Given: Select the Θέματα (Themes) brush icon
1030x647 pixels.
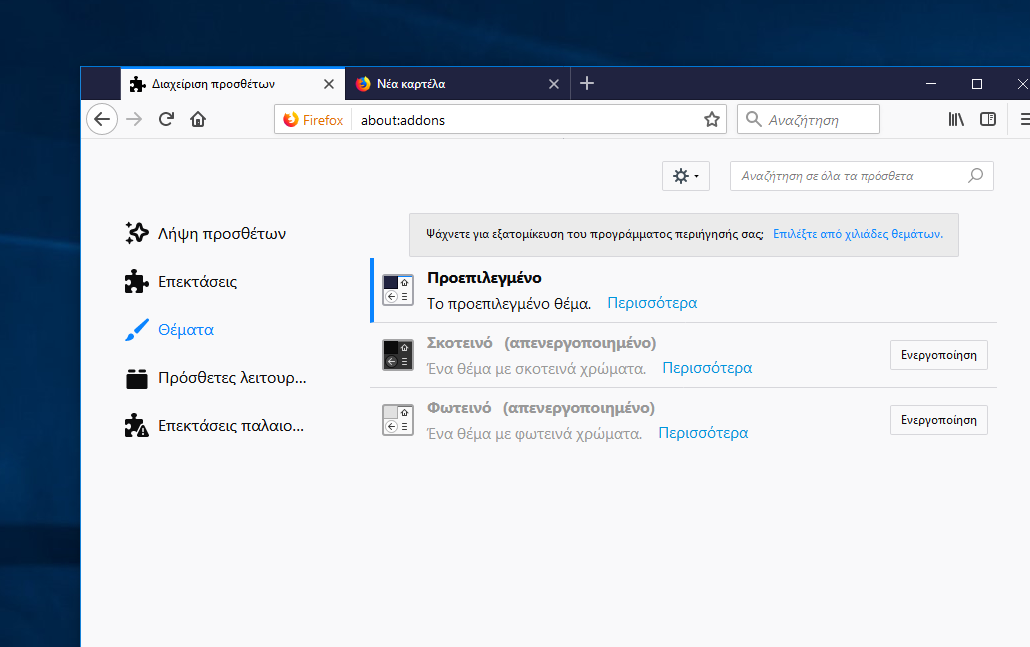Looking at the screenshot, I should coord(137,329).
